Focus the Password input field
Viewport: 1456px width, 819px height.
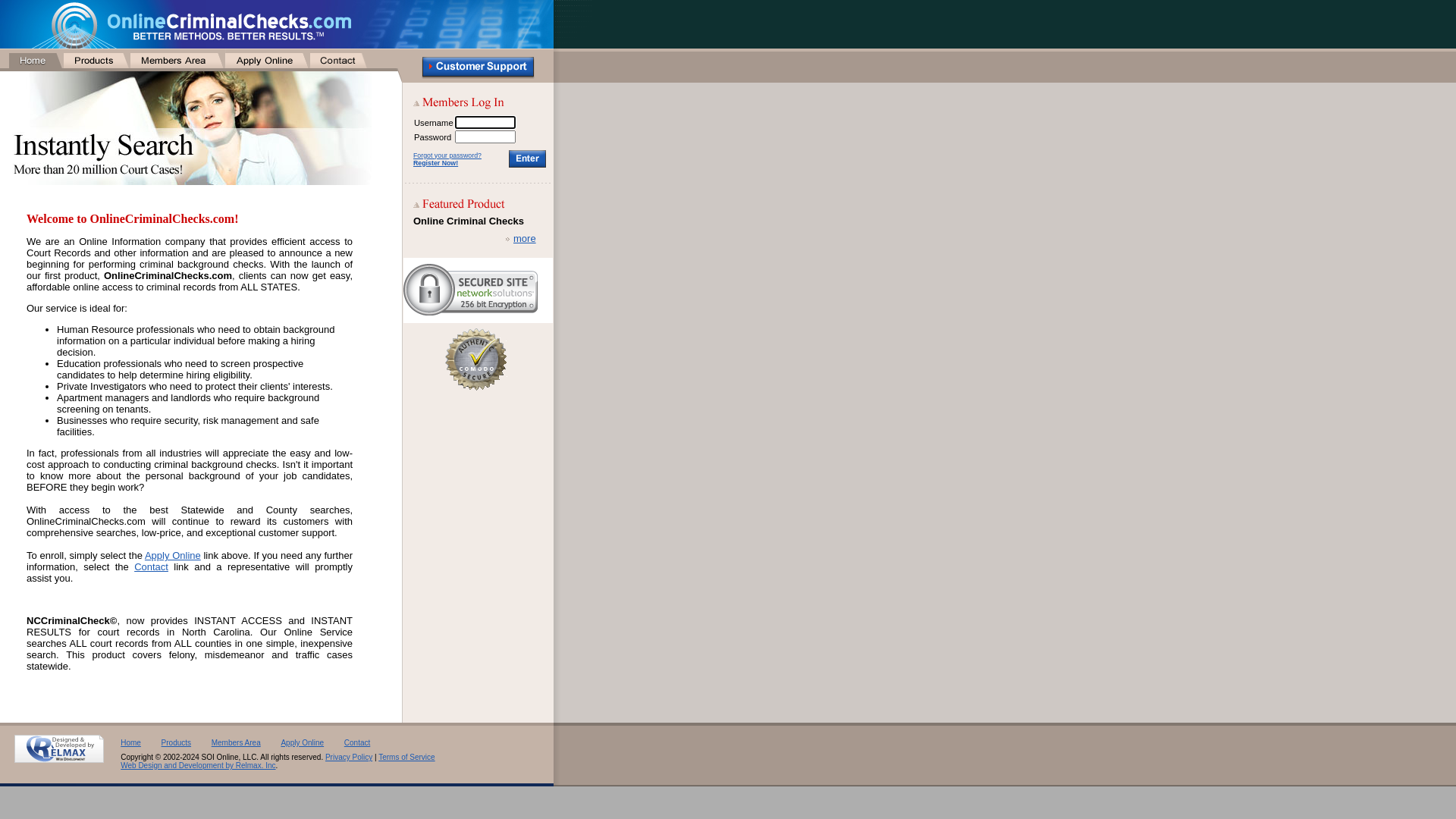click(485, 136)
